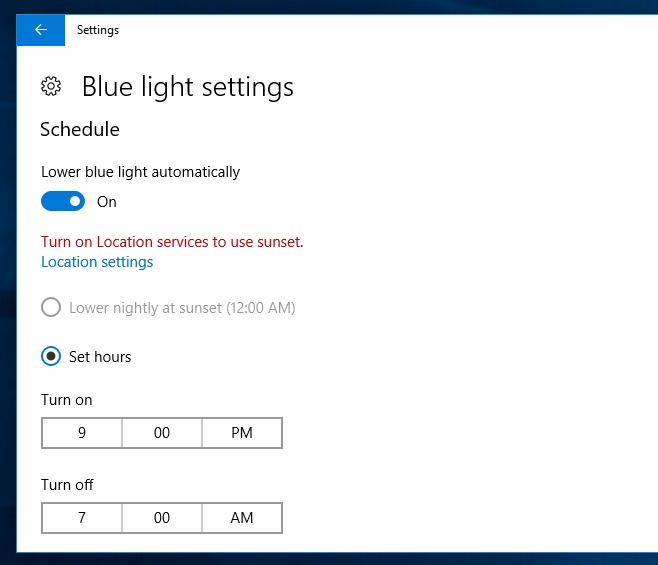Open Turn on minutes picker showing 00
The height and width of the screenshot is (565, 658).
[x=162, y=433]
